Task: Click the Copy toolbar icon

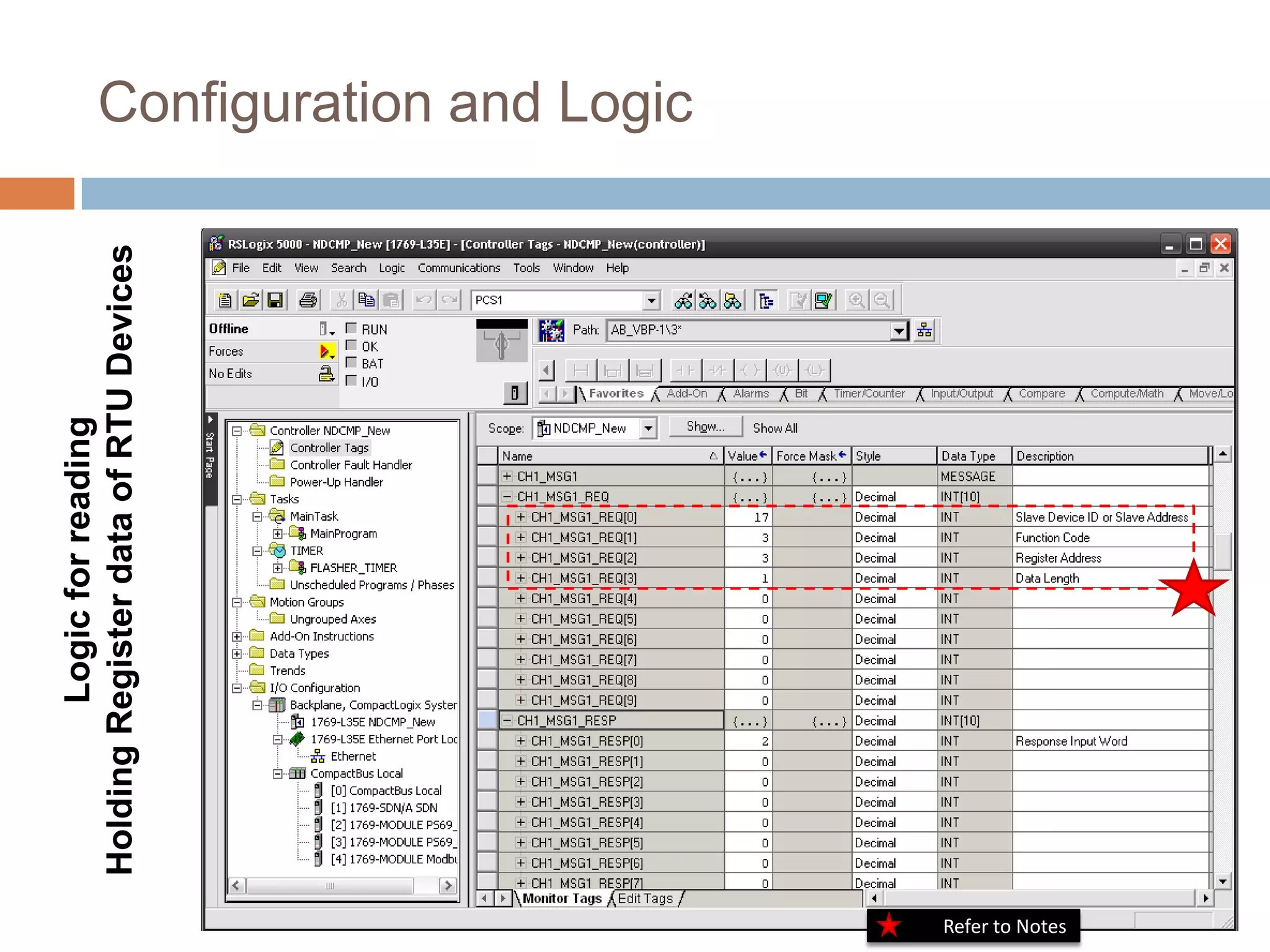Action: pyautogui.click(x=366, y=301)
